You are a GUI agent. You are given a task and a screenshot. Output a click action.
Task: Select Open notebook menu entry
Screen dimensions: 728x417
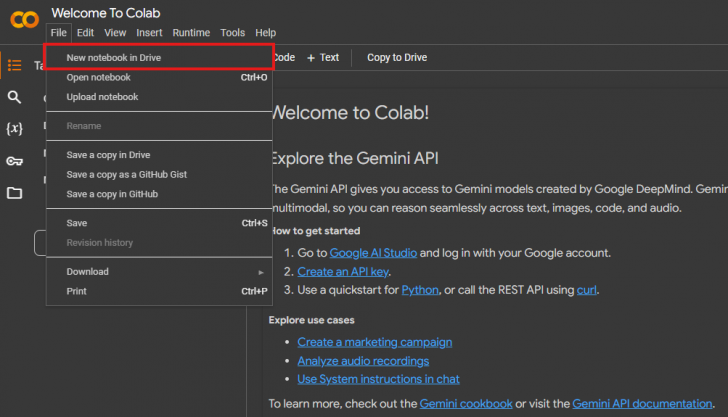(x=159, y=78)
